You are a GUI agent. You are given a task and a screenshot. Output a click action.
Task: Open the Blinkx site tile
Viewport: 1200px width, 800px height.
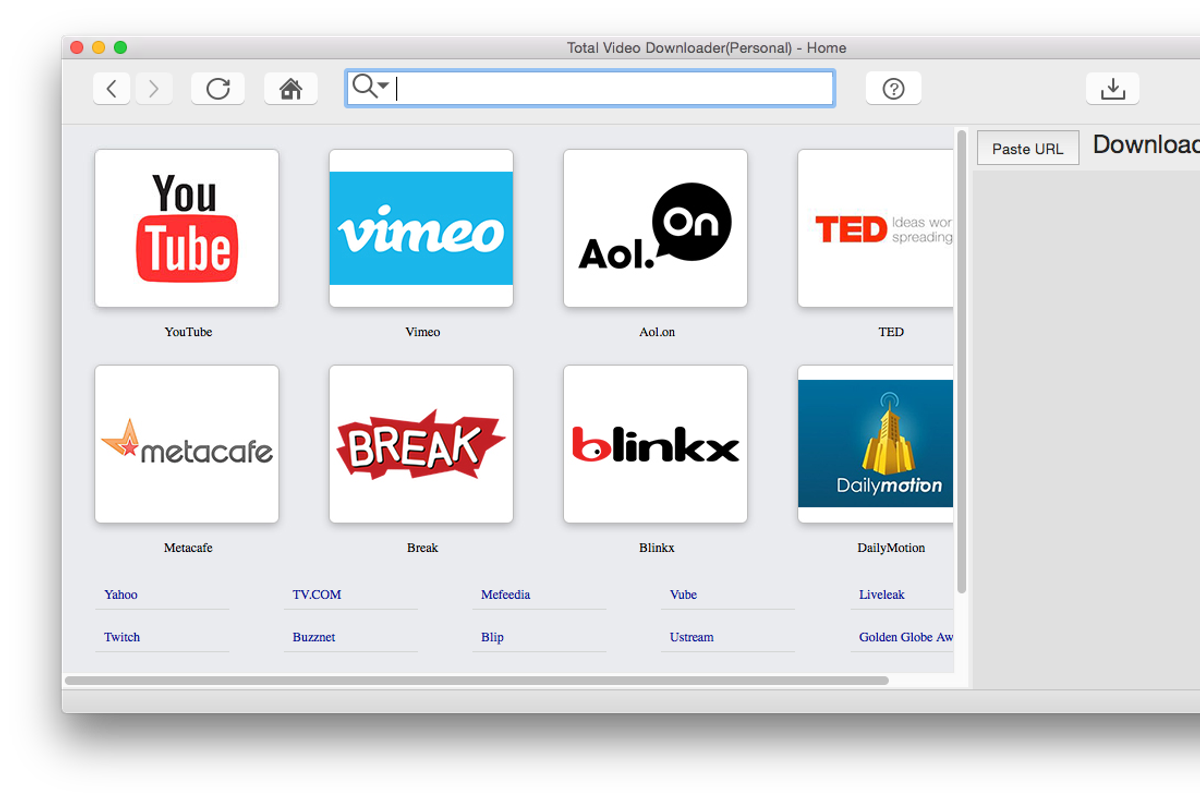pyautogui.click(x=655, y=444)
